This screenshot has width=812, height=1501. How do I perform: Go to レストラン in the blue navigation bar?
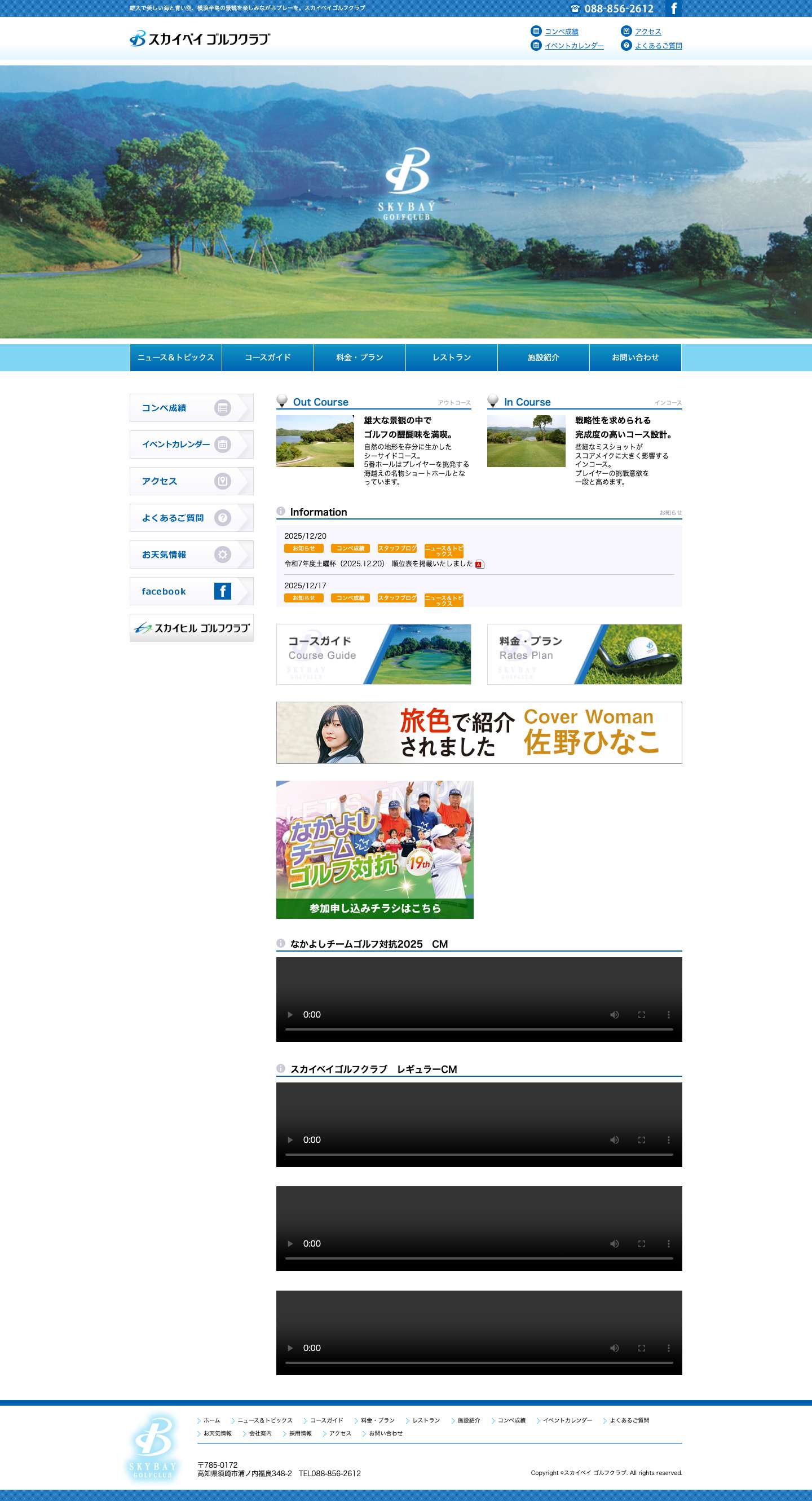click(x=452, y=357)
